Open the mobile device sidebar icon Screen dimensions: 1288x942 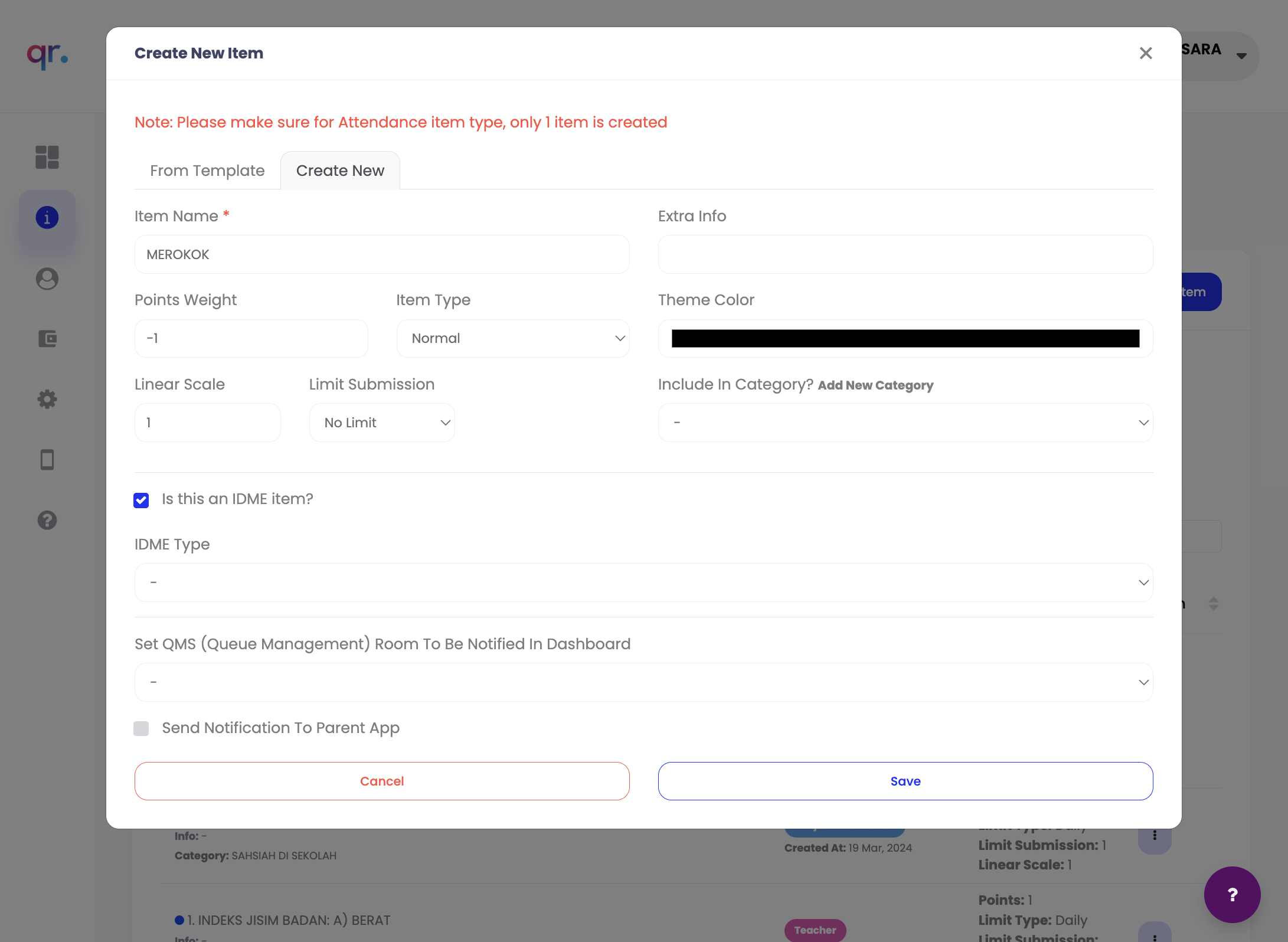(x=47, y=460)
